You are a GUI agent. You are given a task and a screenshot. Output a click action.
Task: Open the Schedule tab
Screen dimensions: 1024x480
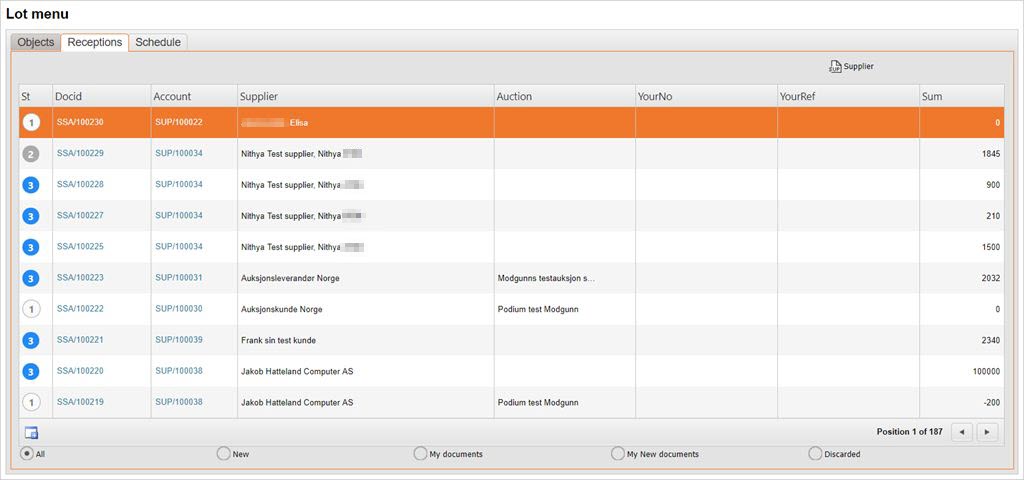[158, 42]
